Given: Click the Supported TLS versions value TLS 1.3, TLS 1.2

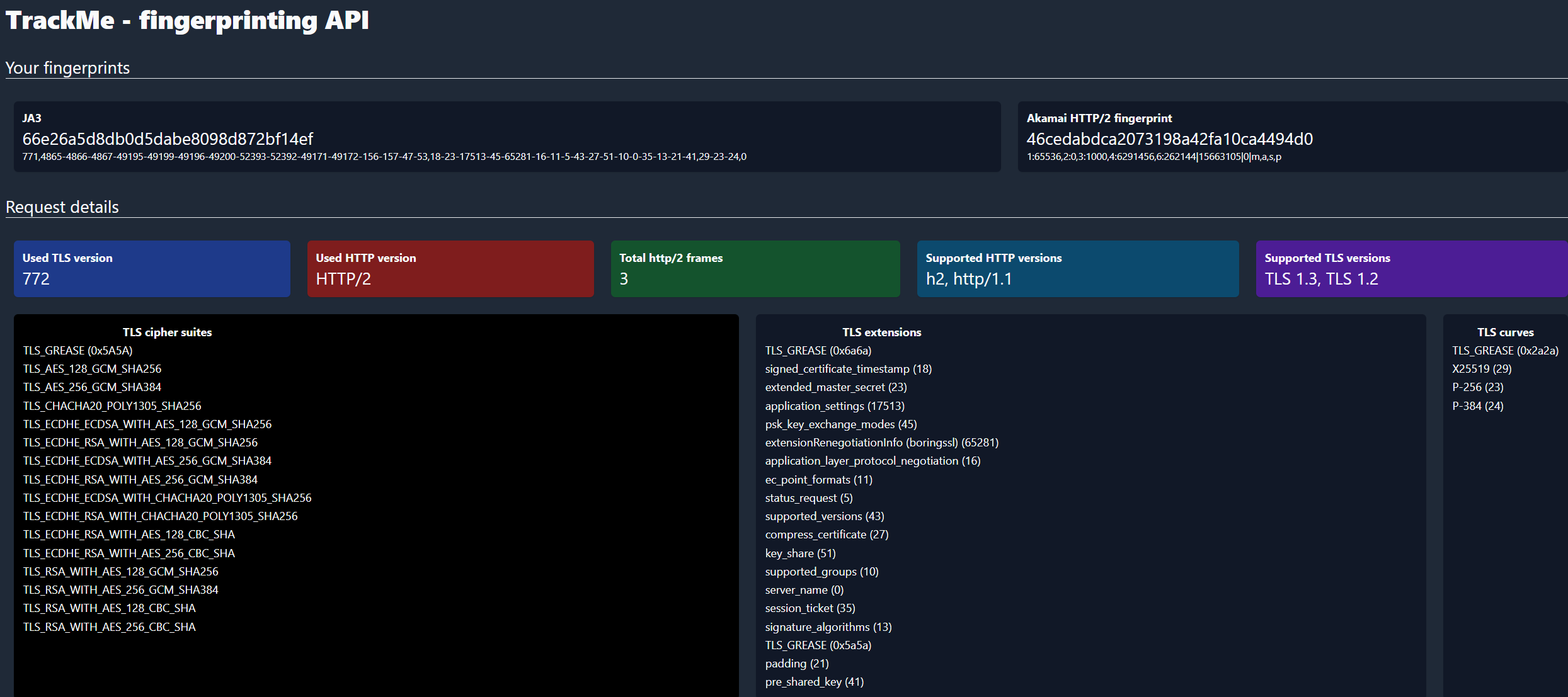Looking at the screenshot, I should pos(1321,279).
